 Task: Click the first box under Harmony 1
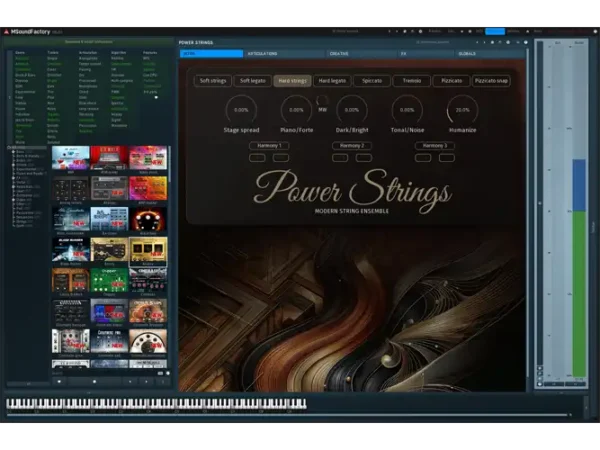pos(257,158)
